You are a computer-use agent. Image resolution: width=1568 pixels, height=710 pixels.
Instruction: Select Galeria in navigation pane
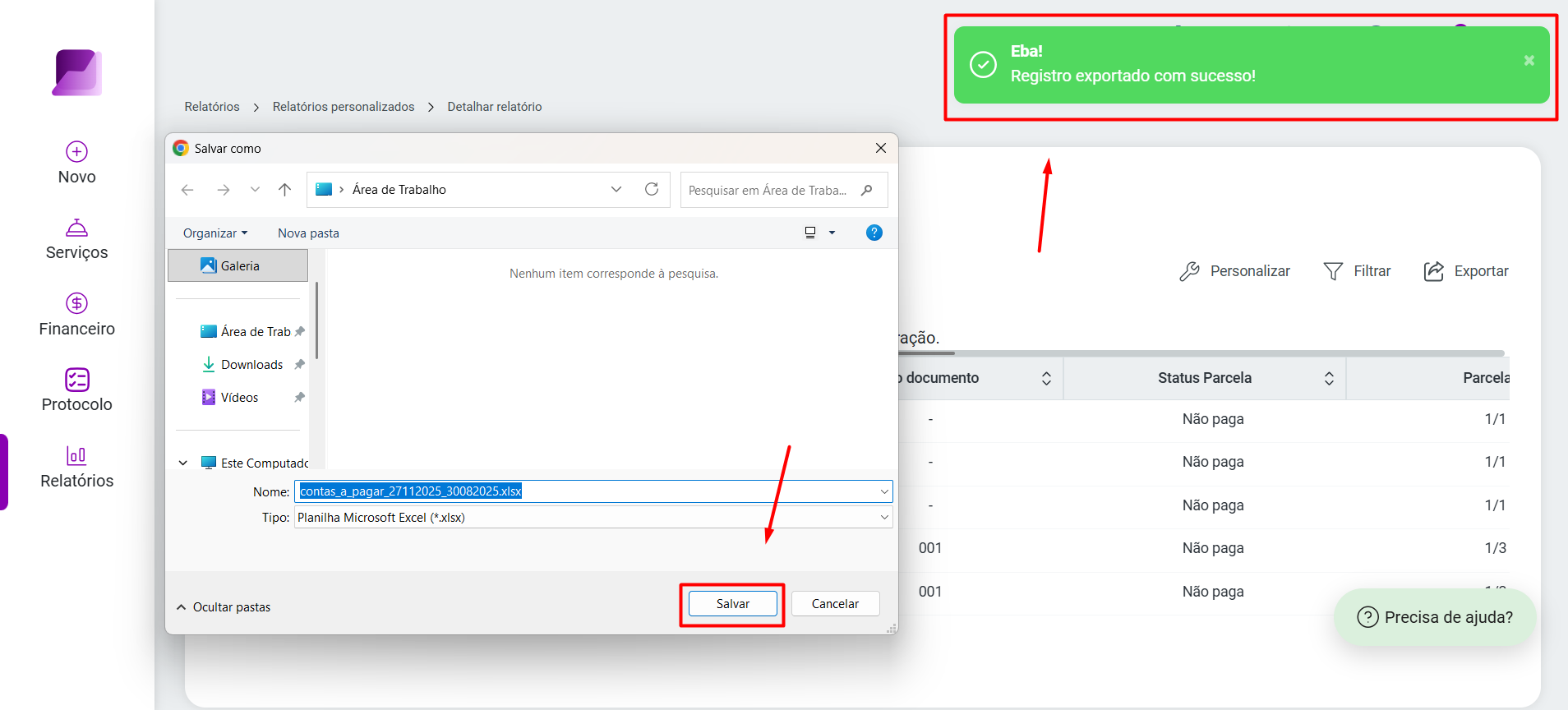(x=238, y=265)
